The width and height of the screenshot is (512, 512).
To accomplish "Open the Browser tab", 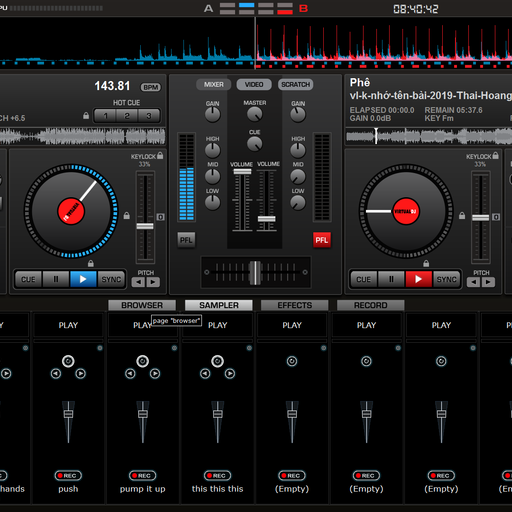I will tap(142, 305).
